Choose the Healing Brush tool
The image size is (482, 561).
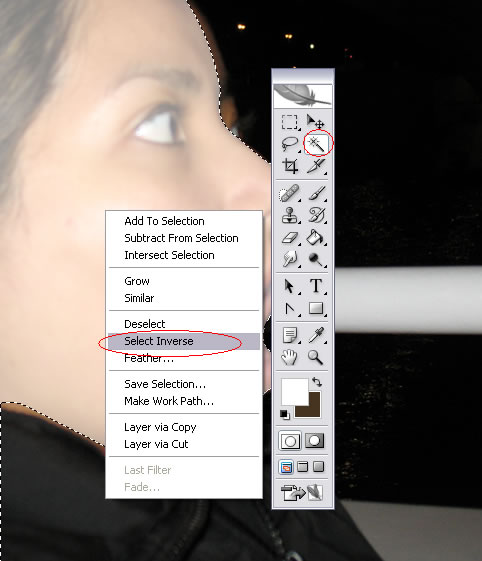click(289, 193)
